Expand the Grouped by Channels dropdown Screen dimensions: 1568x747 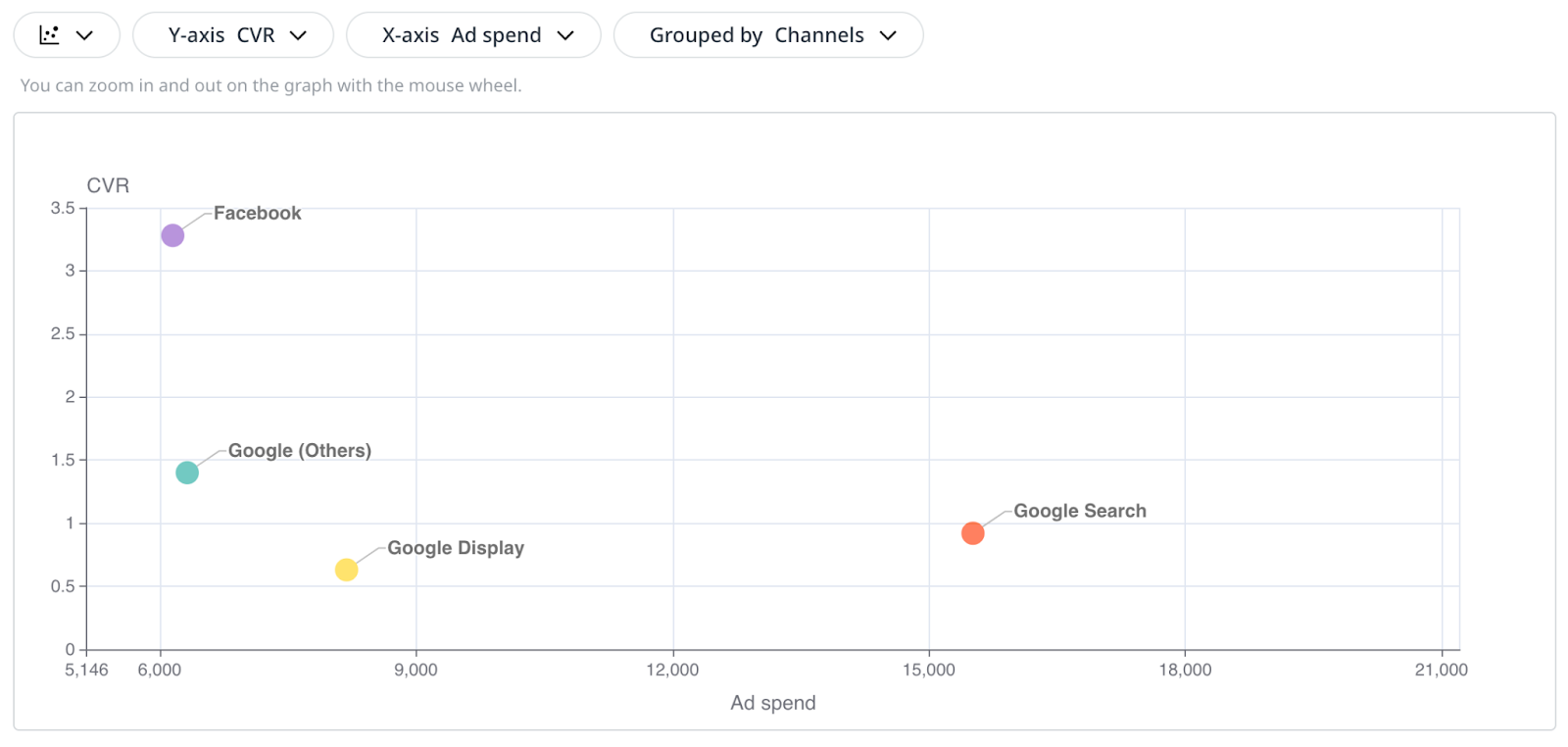[768, 34]
